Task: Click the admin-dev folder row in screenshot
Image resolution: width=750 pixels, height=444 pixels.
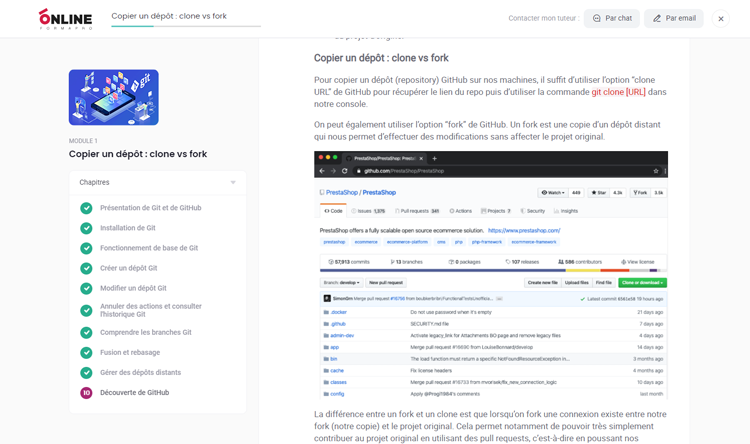Action: (493, 335)
